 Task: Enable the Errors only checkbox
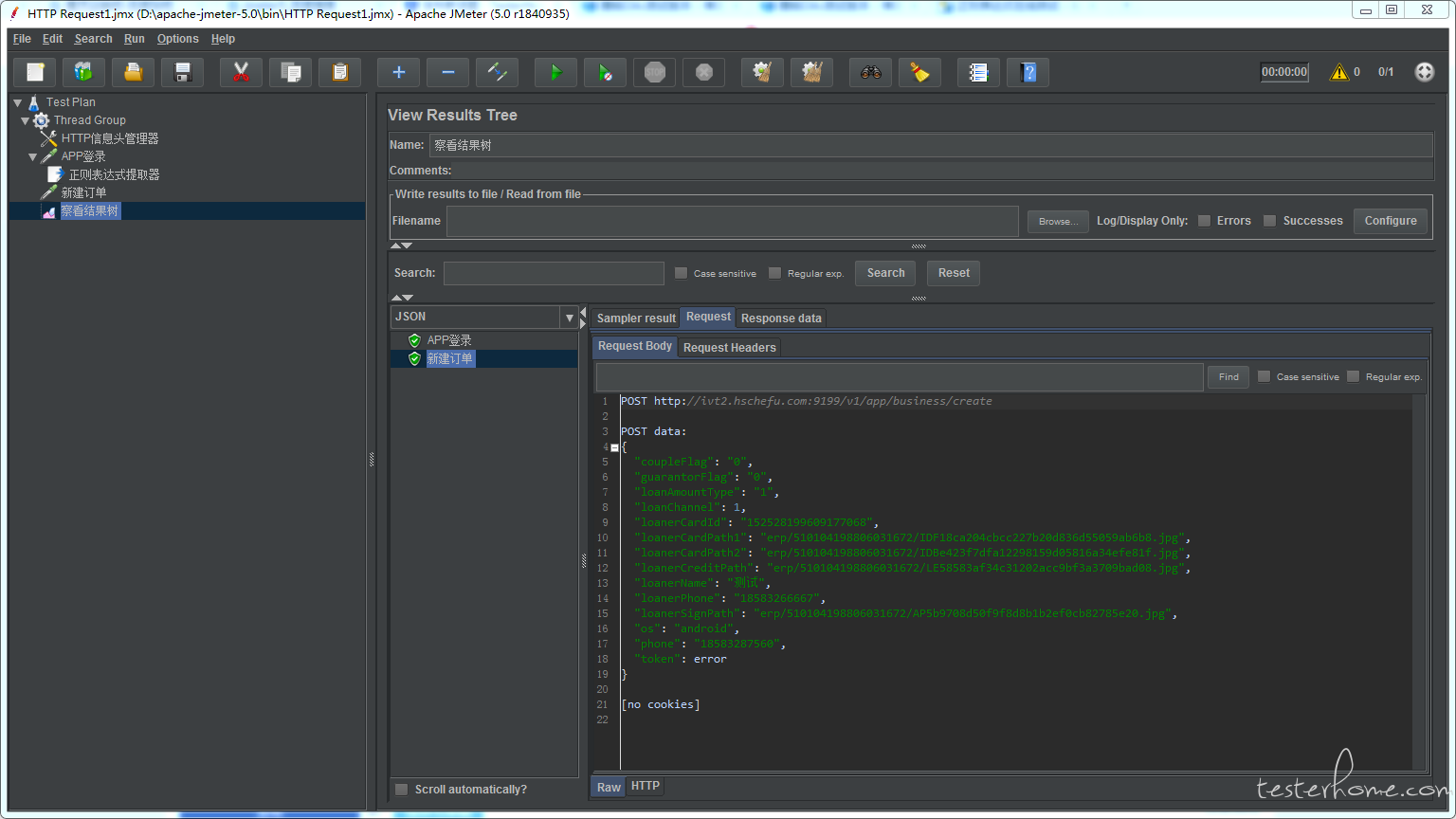coord(1204,221)
